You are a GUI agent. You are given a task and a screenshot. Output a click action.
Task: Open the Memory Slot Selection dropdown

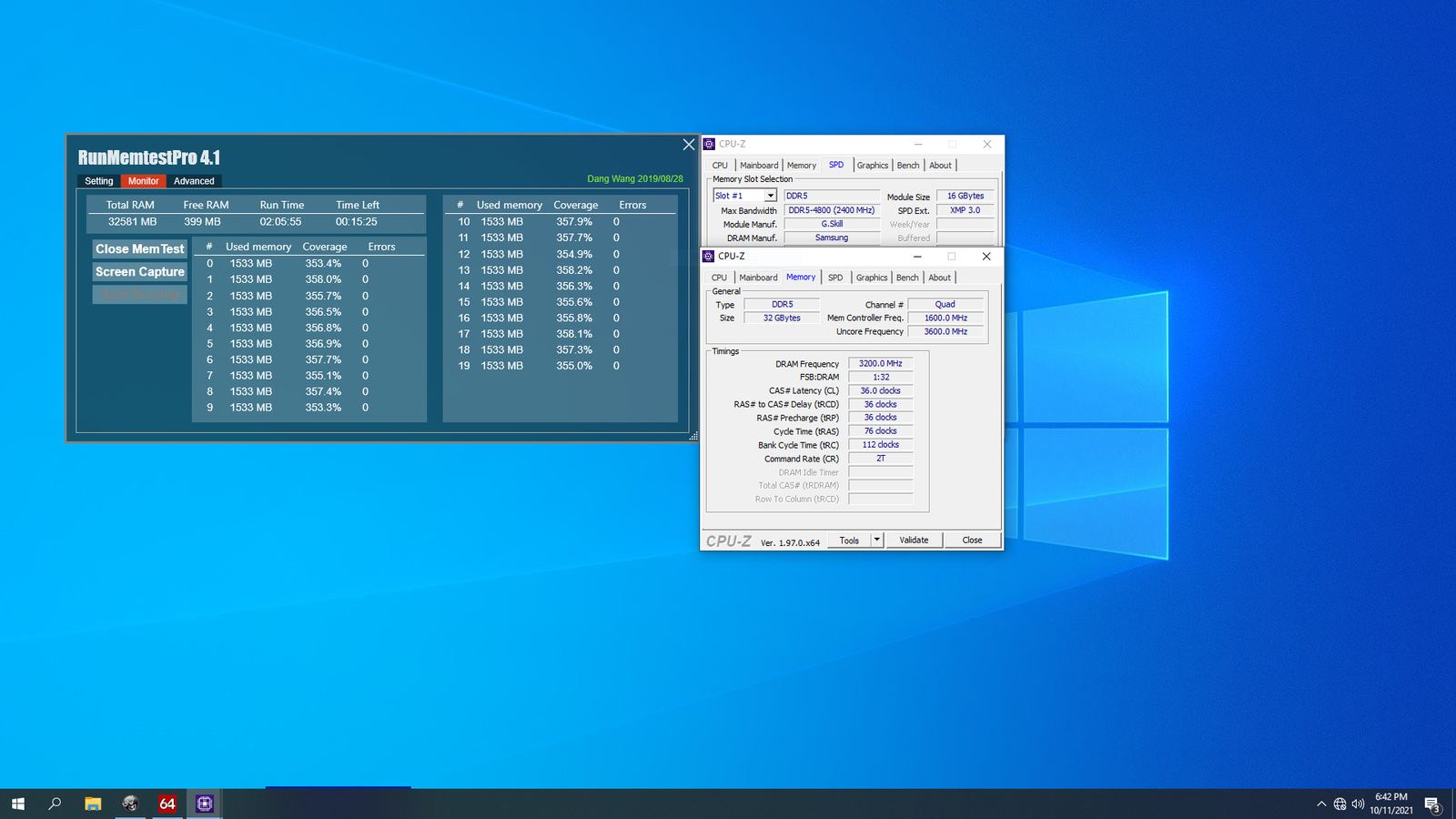point(769,195)
